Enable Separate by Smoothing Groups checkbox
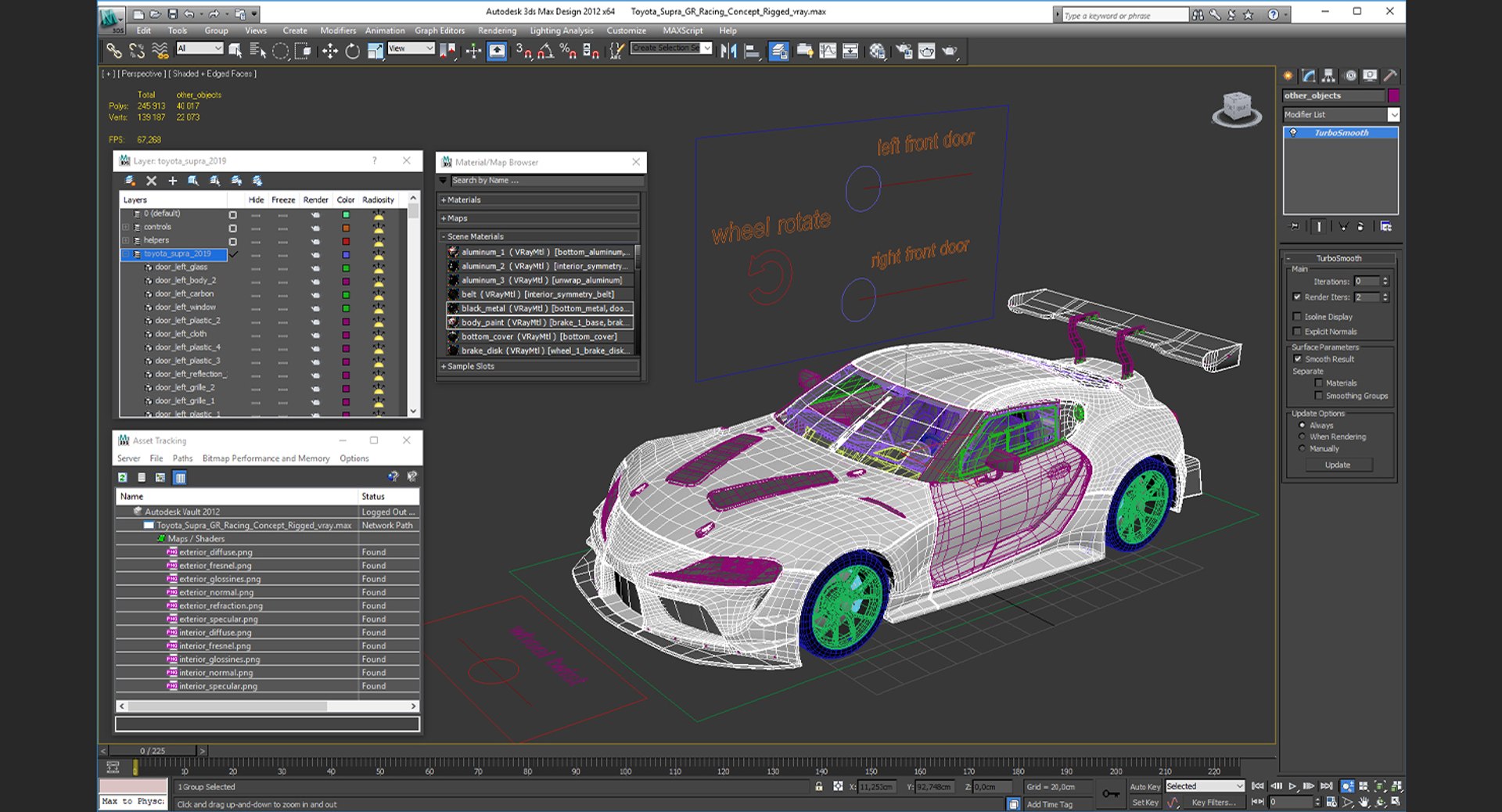 [1319, 396]
